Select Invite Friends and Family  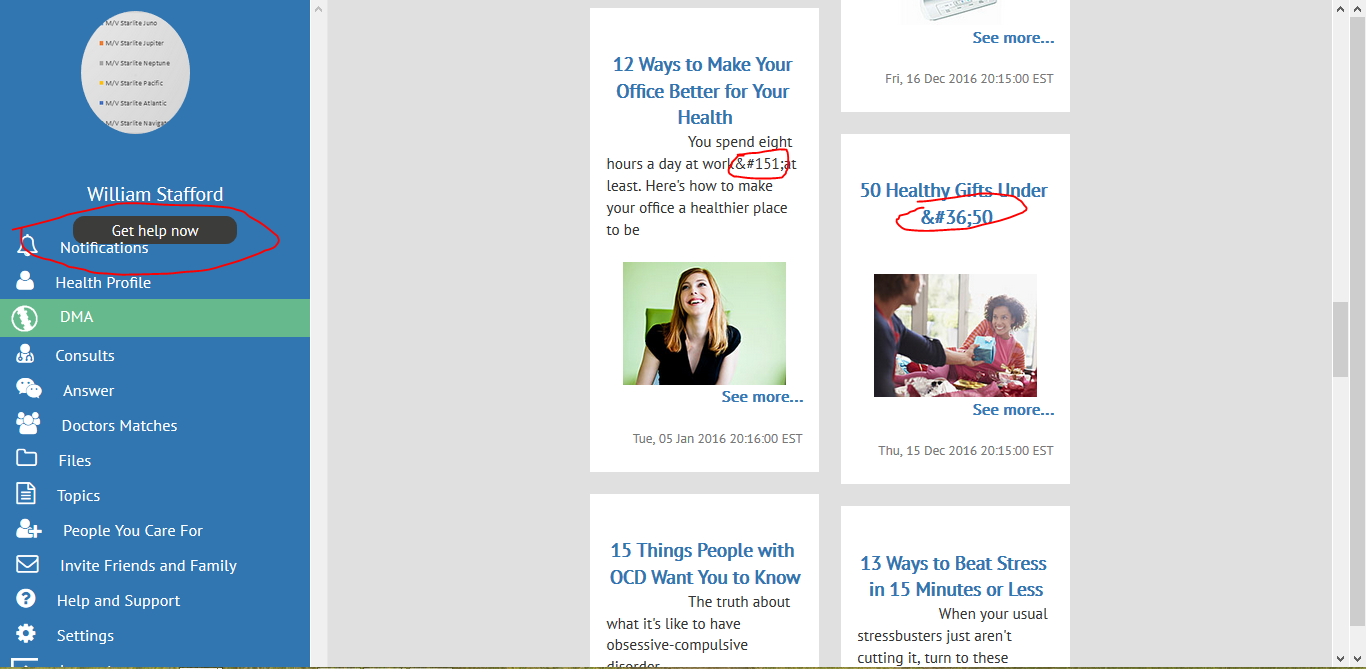(x=148, y=566)
